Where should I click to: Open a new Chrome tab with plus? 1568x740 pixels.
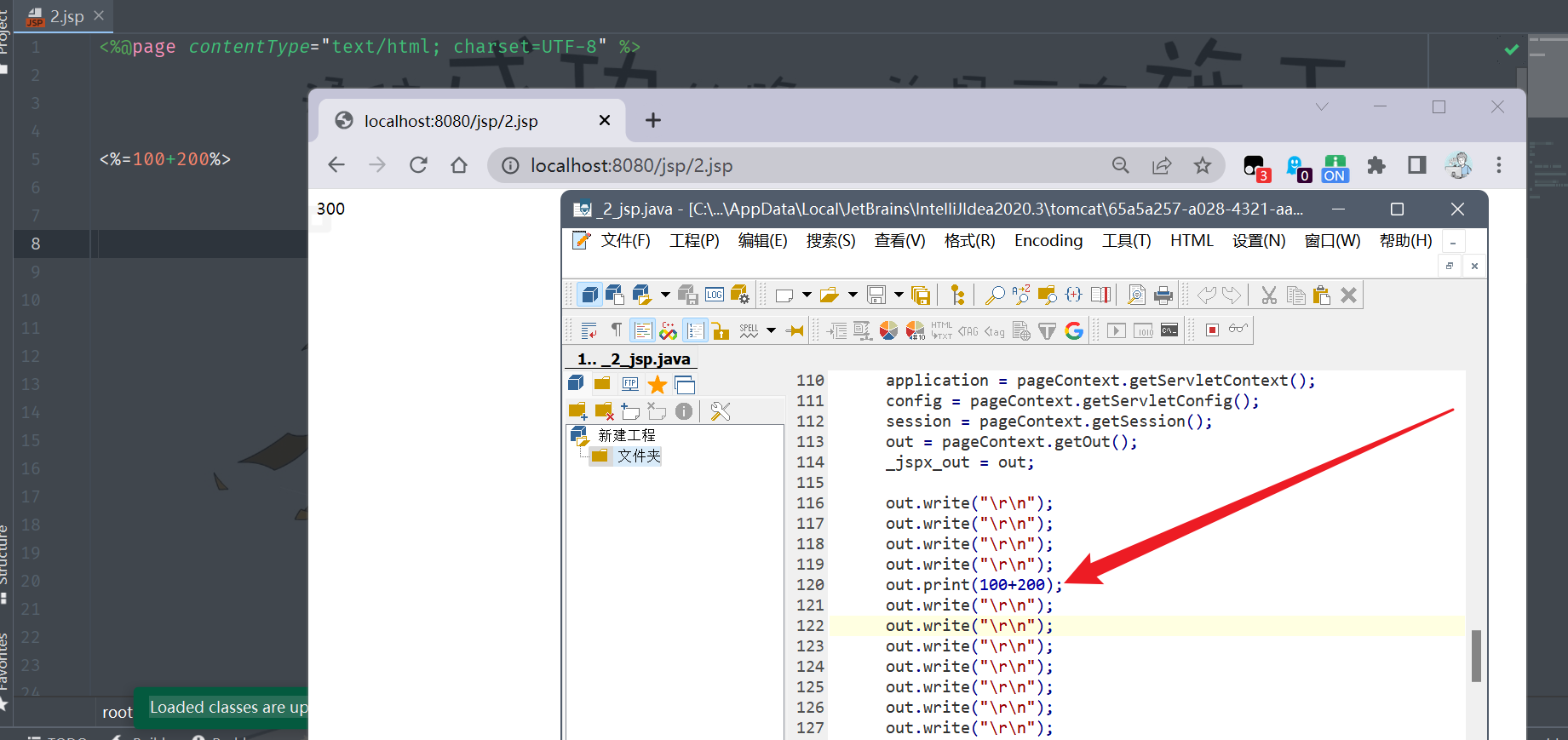652,120
